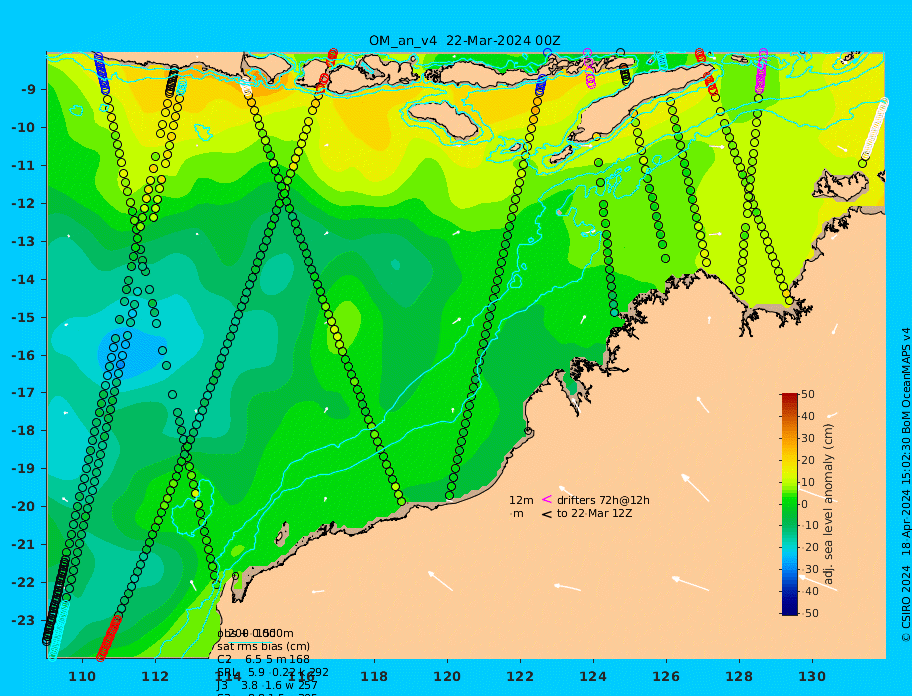Click longitude axis label 120
This screenshot has height=696, width=912.
tap(447, 676)
